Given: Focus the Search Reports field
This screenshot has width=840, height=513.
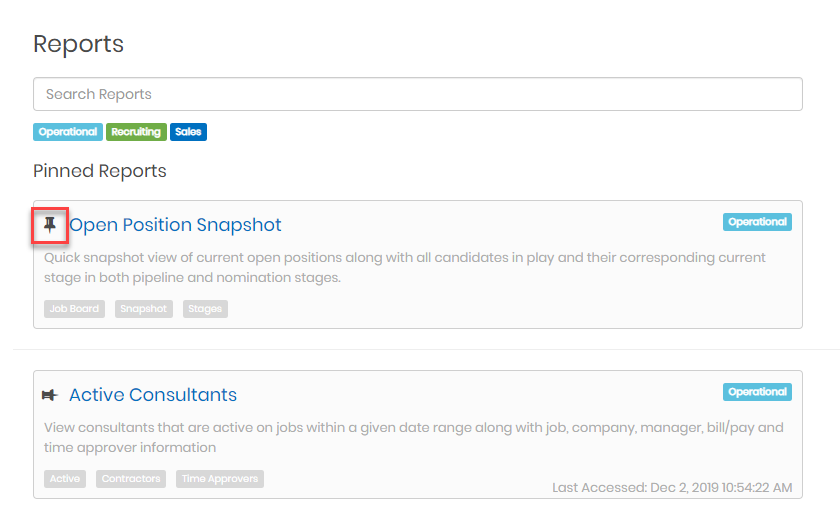Looking at the screenshot, I should [417, 94].
